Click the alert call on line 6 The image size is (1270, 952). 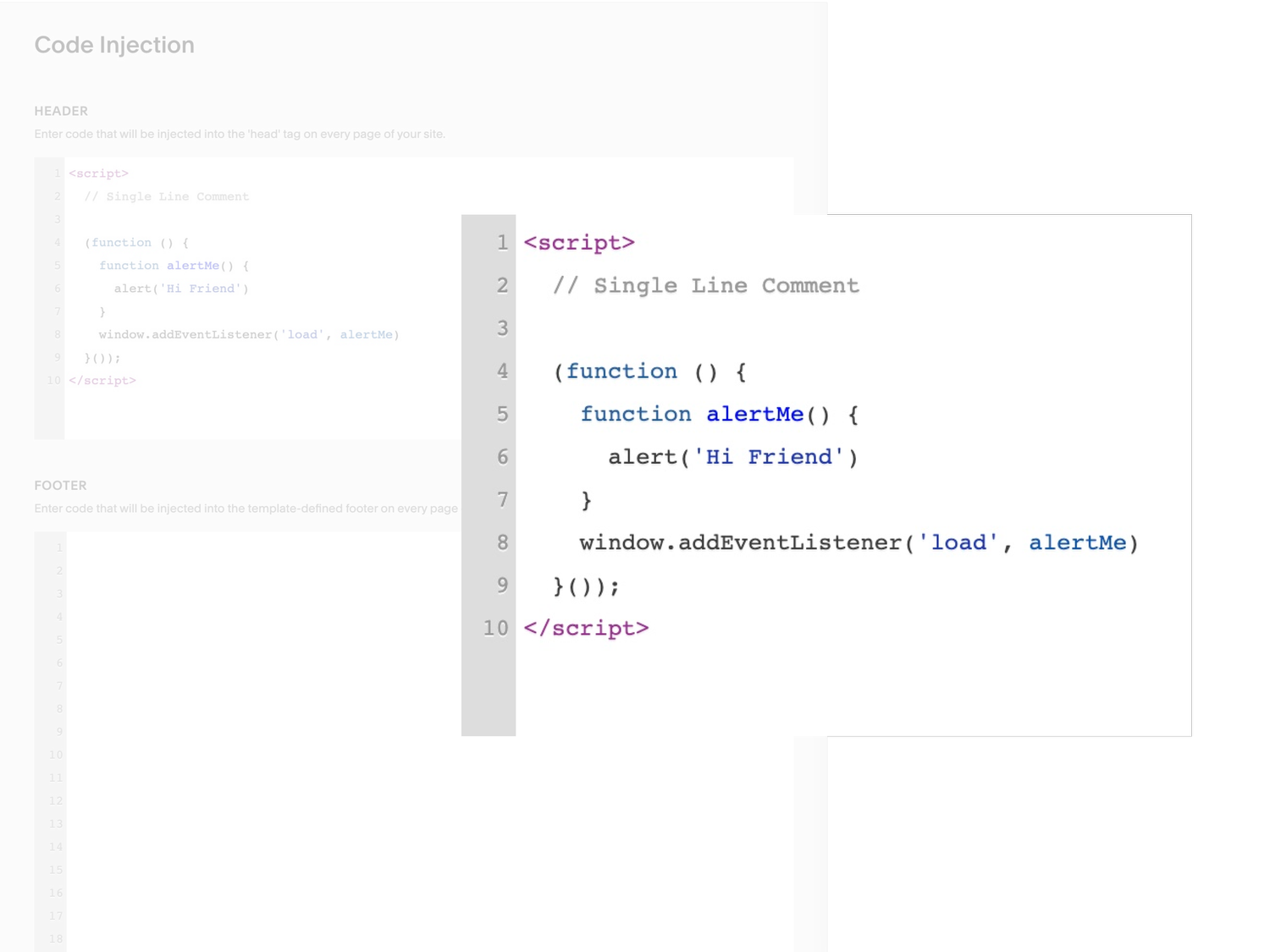coord(643,456)
